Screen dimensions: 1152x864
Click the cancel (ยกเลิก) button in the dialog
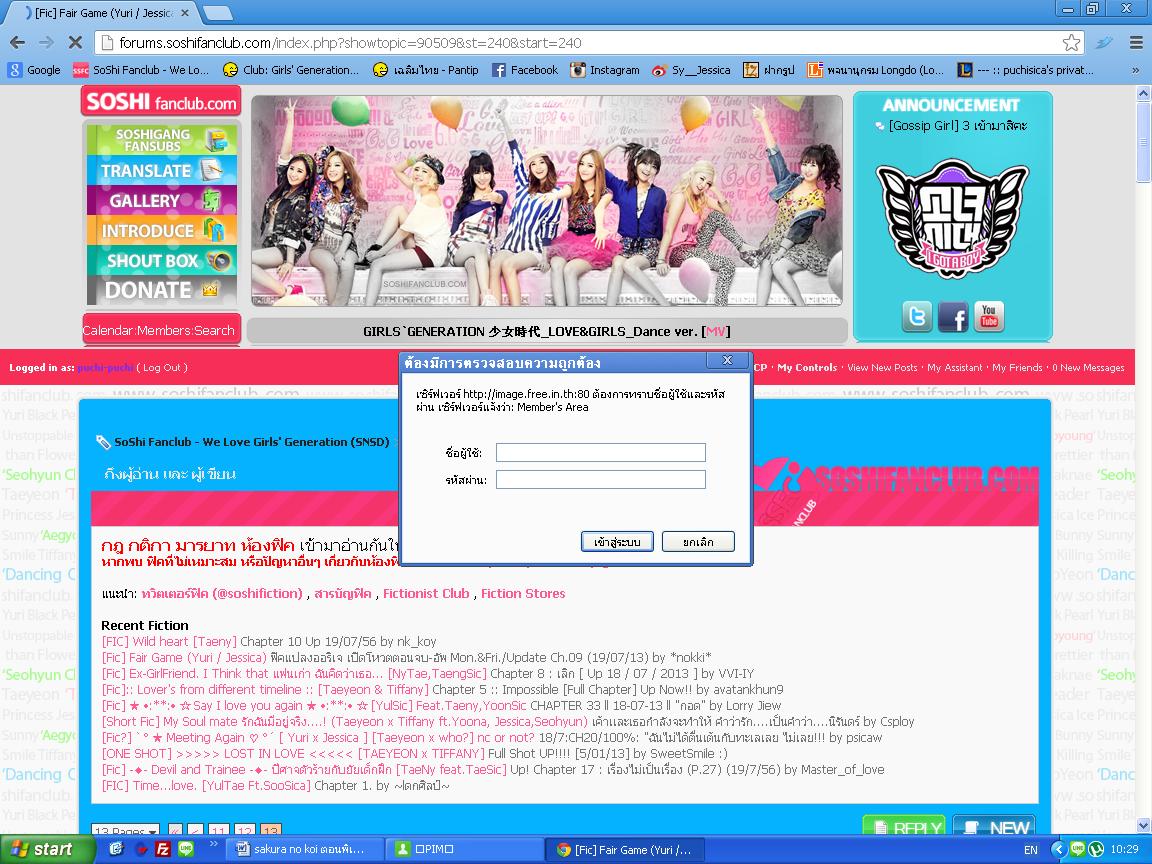click(x=698, y=542)
